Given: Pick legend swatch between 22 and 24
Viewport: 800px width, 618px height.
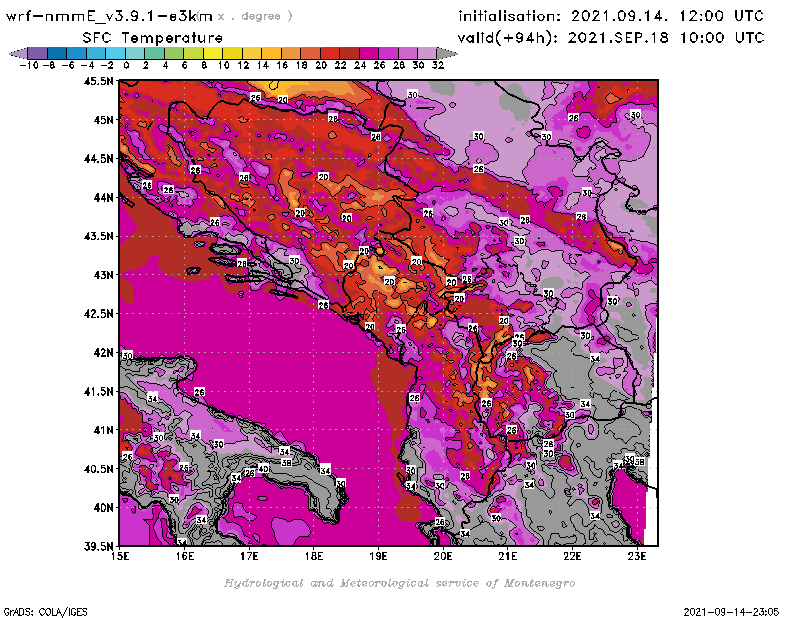Looking at the screenshot, I should (x=349, y=53).
